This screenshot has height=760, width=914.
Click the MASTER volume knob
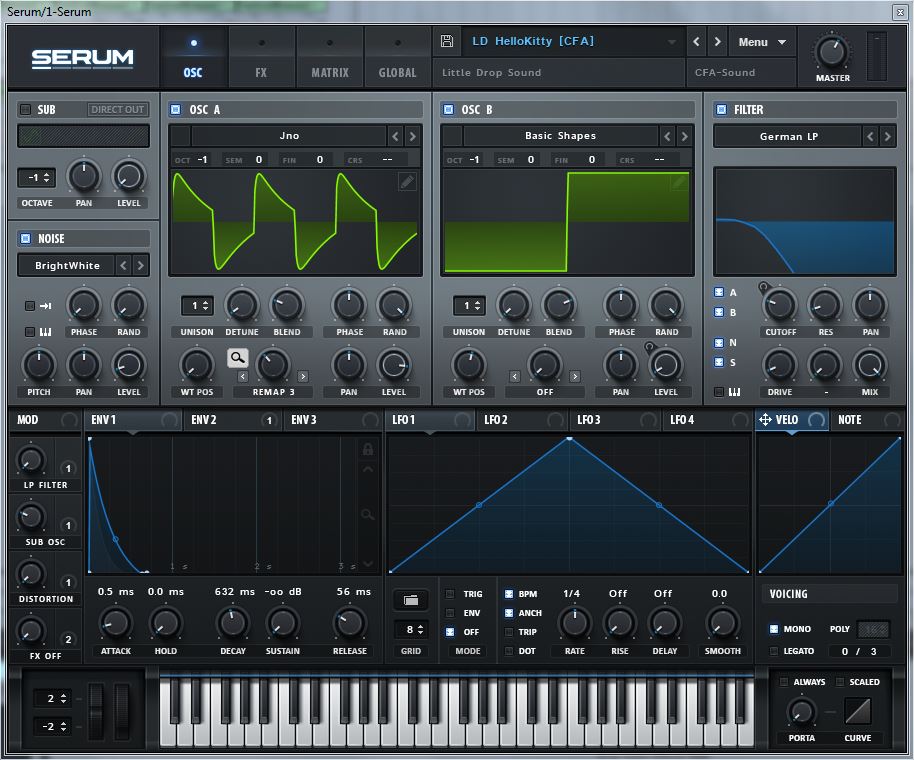click(831, 50)
